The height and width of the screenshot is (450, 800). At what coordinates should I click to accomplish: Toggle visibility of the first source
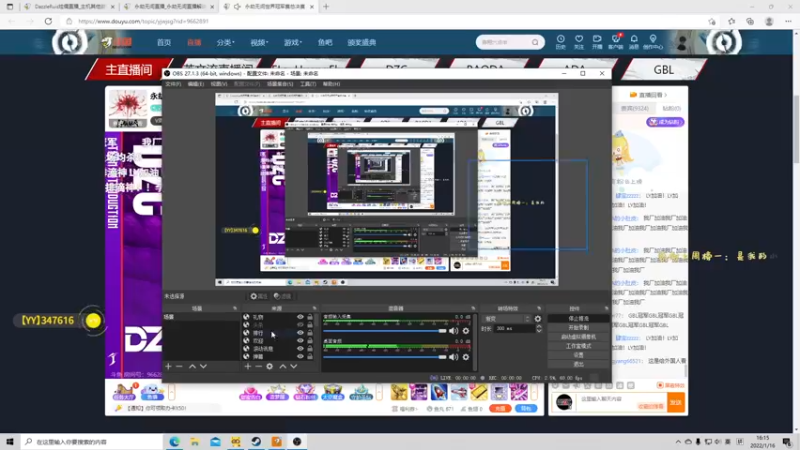(301, 317)
